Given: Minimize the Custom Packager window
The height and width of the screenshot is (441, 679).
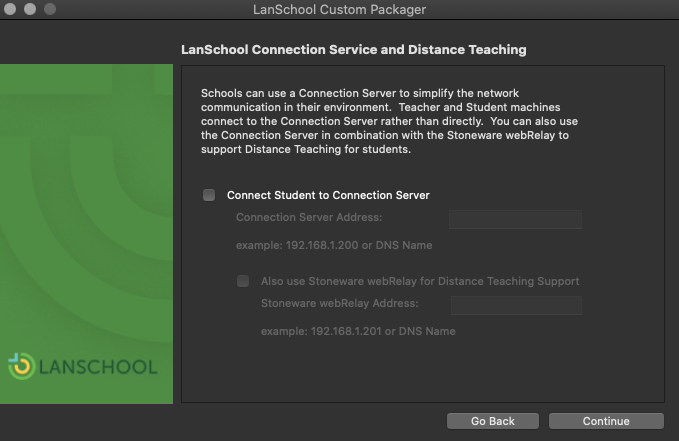Looking at the screenshot, I should pyautogui.click(x=30, y=9).
